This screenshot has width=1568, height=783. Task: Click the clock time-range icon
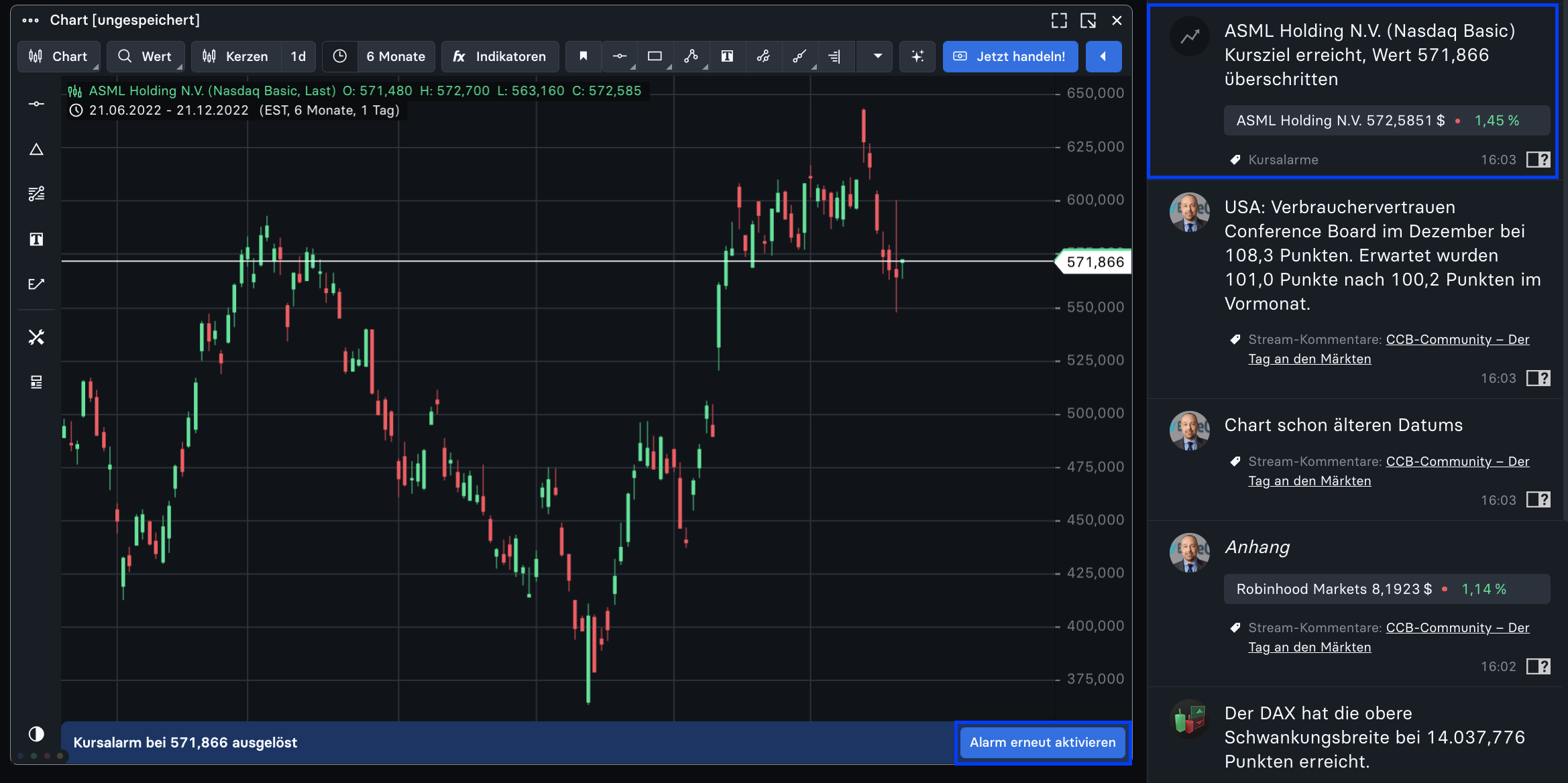(x=340, y=56)
